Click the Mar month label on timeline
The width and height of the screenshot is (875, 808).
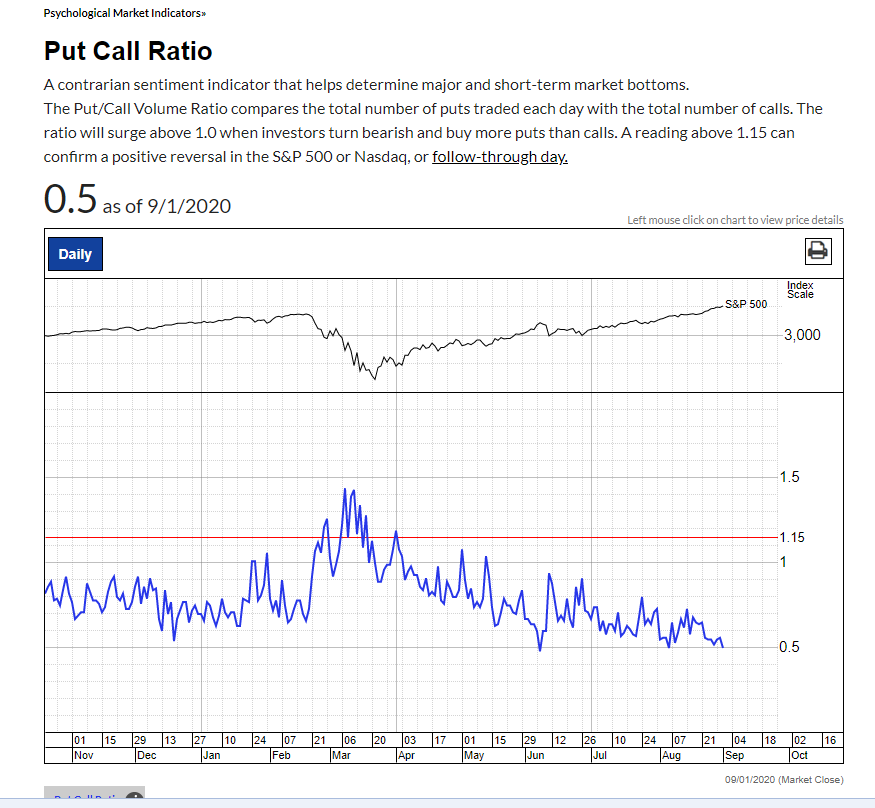pyautogui.click(x=341, y=755)
